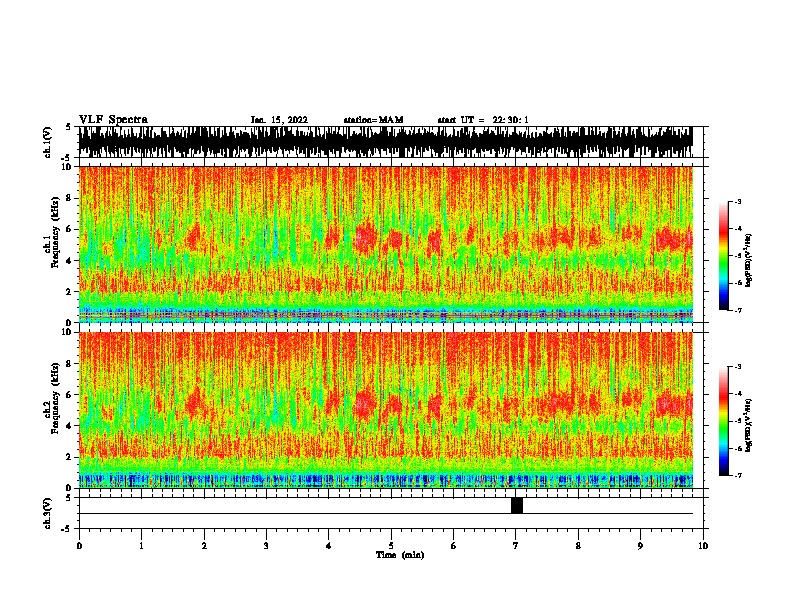The width and height of the screenshot is (792, 612).
Task: Click the '10' kHz tick on ch.1 frequency axis
Action: pos(67,167)
